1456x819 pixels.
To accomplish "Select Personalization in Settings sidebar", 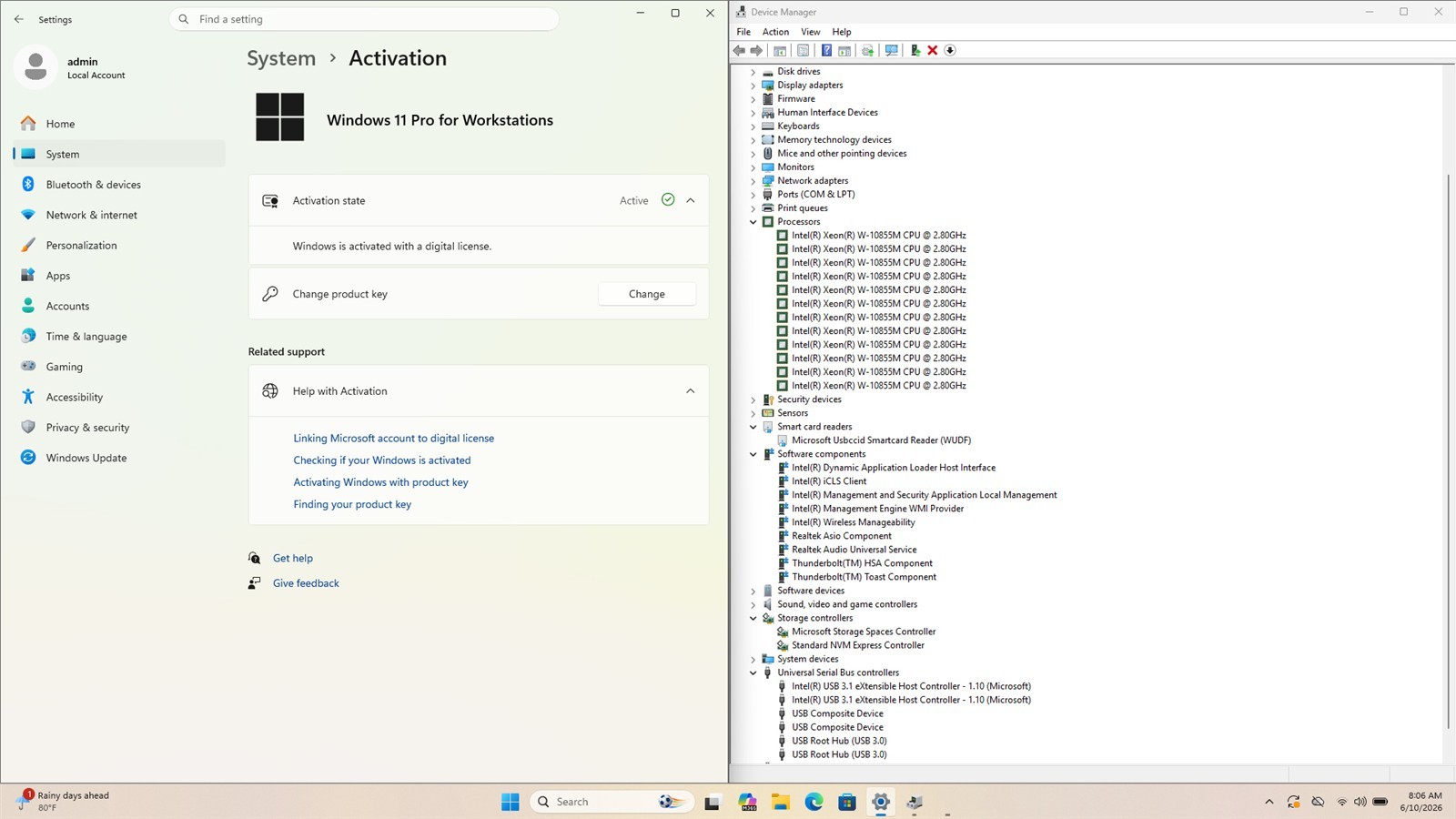I will 119,246.
